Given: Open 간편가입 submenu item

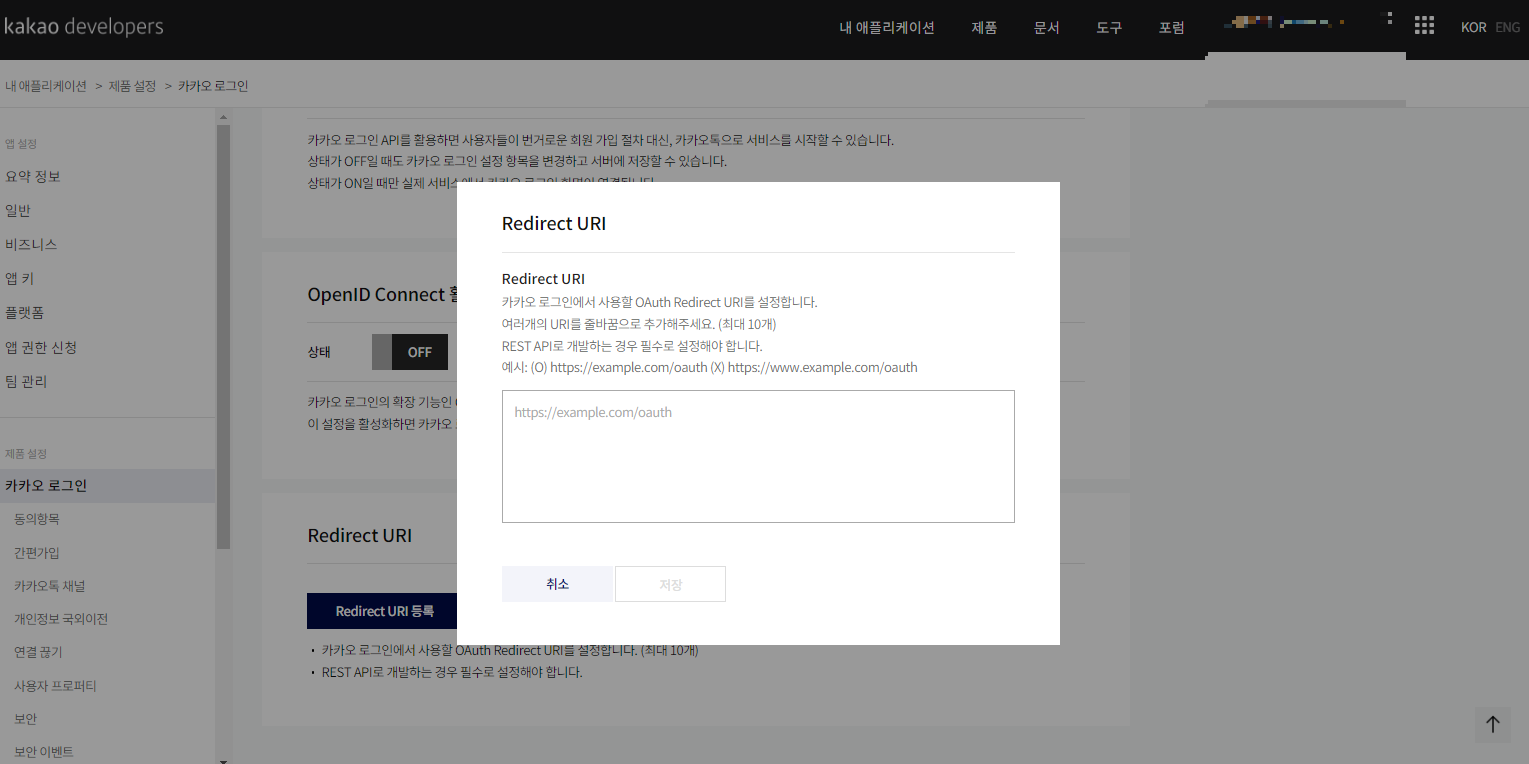Looking at the screenshot, I should (37, 552).
